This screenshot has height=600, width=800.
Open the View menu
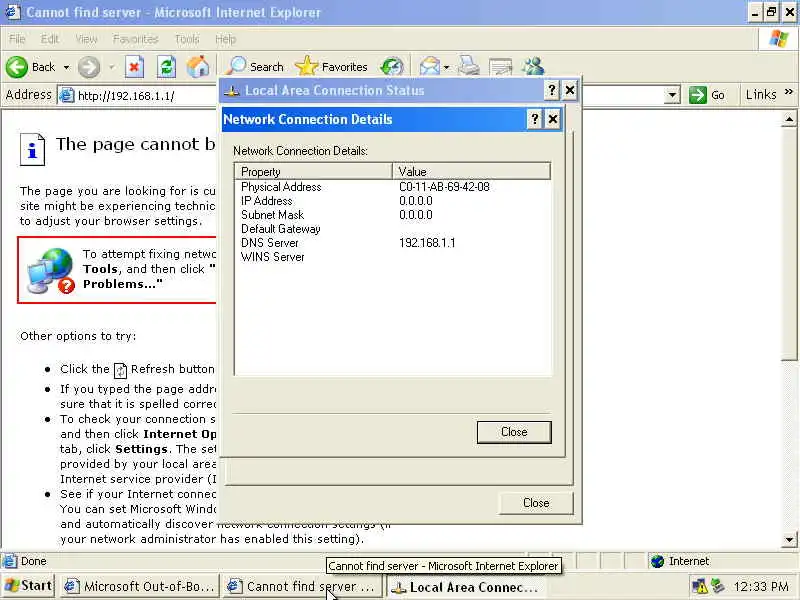86,39
